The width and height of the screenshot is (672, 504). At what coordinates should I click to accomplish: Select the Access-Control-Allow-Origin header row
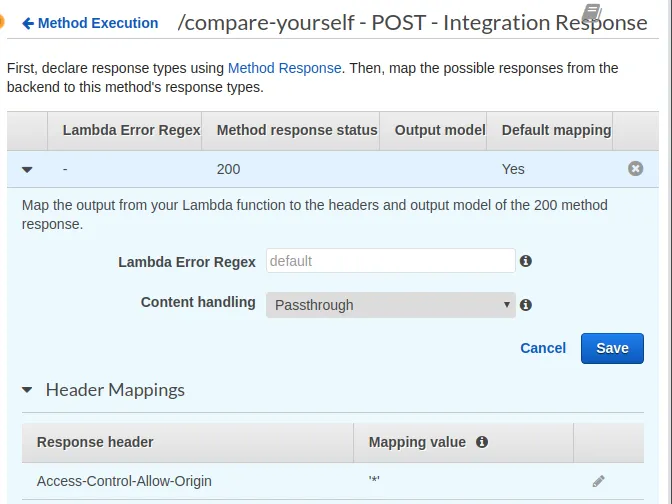point(124,481)
